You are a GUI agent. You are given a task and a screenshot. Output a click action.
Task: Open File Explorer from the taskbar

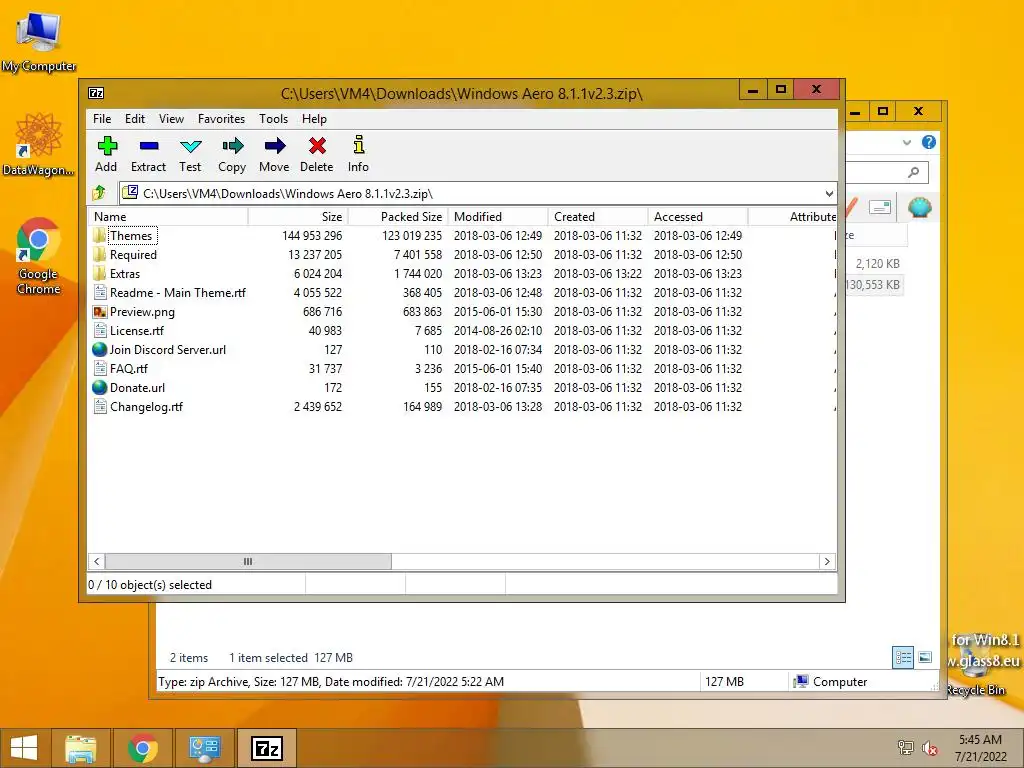tap(81, 748)
